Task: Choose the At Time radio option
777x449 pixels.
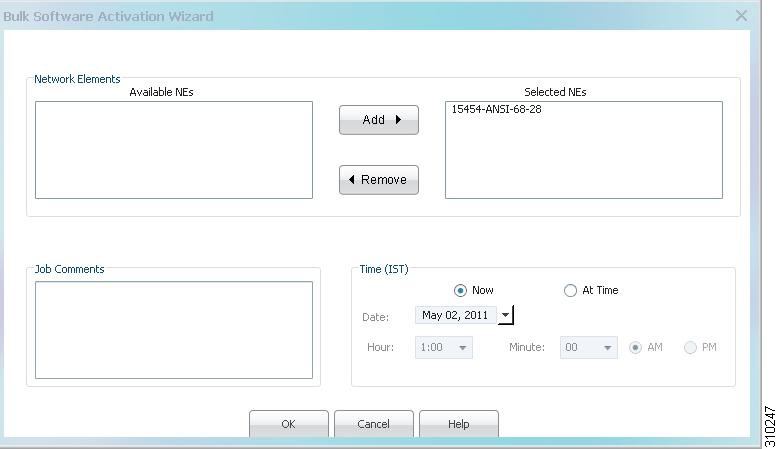Action: pyautogui.click(x=570, y=290)
